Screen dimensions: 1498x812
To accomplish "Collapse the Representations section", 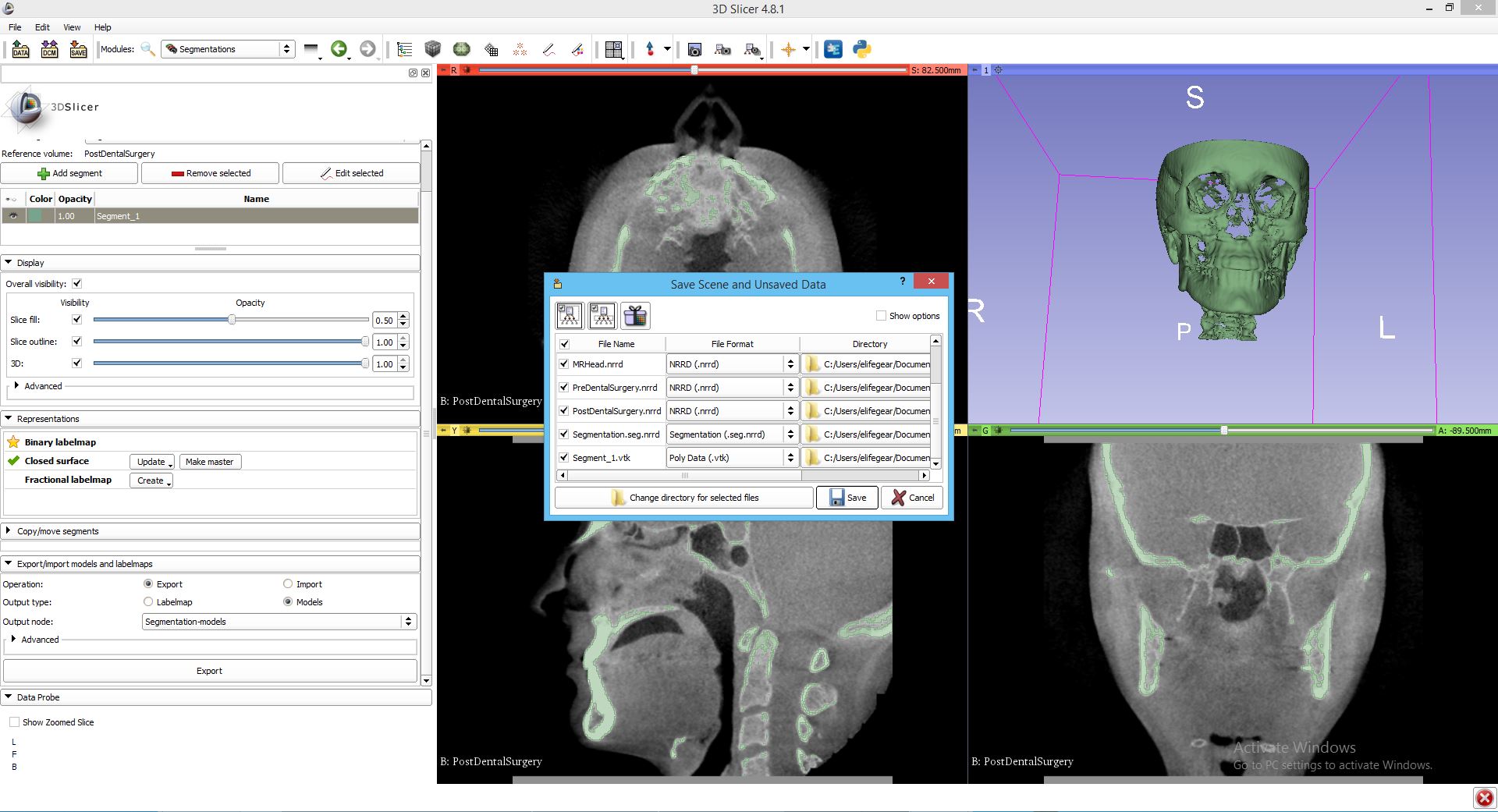I will [211, 419].
